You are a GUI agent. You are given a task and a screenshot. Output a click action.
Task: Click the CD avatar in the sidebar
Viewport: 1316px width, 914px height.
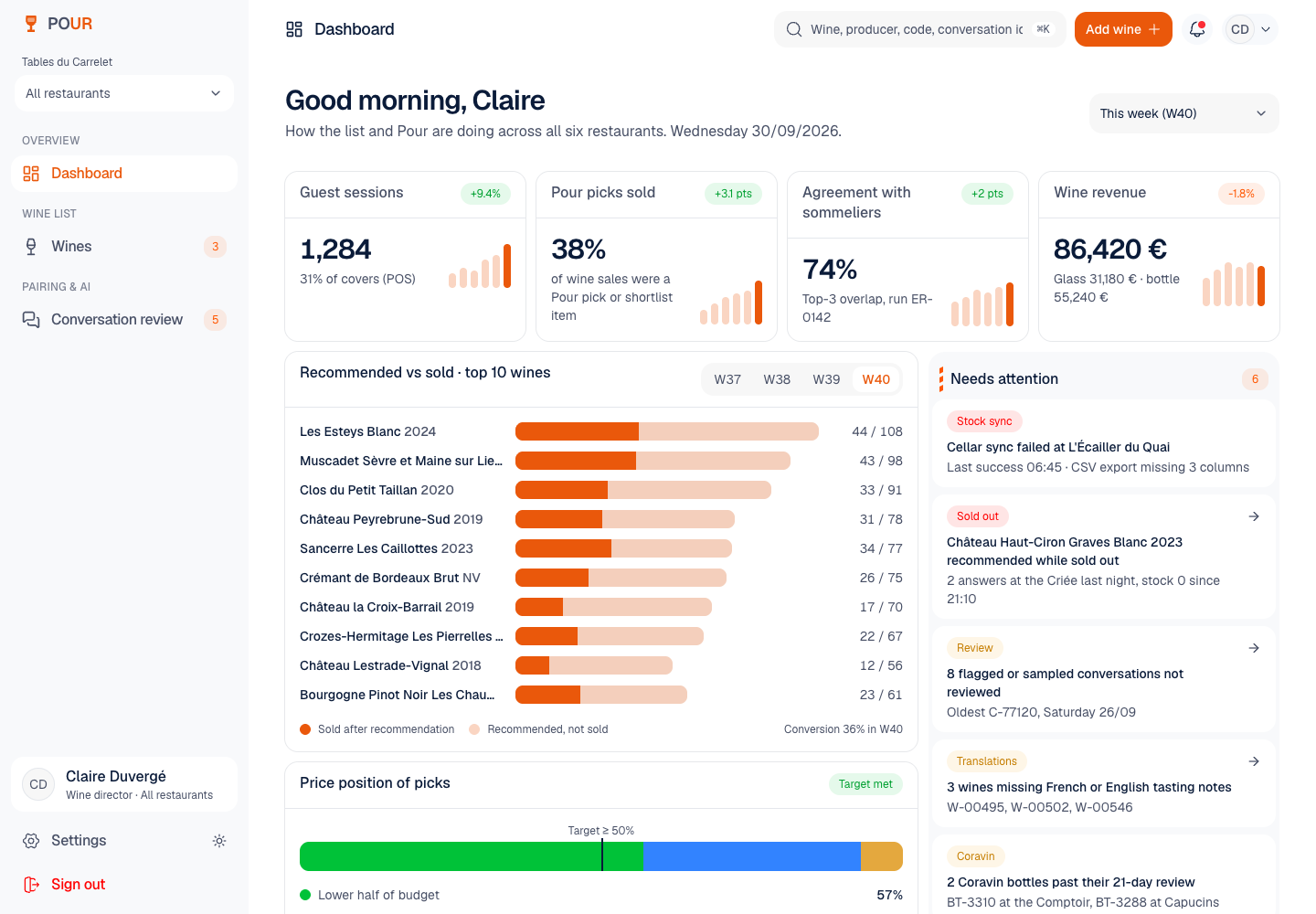[x=38, y=784]
